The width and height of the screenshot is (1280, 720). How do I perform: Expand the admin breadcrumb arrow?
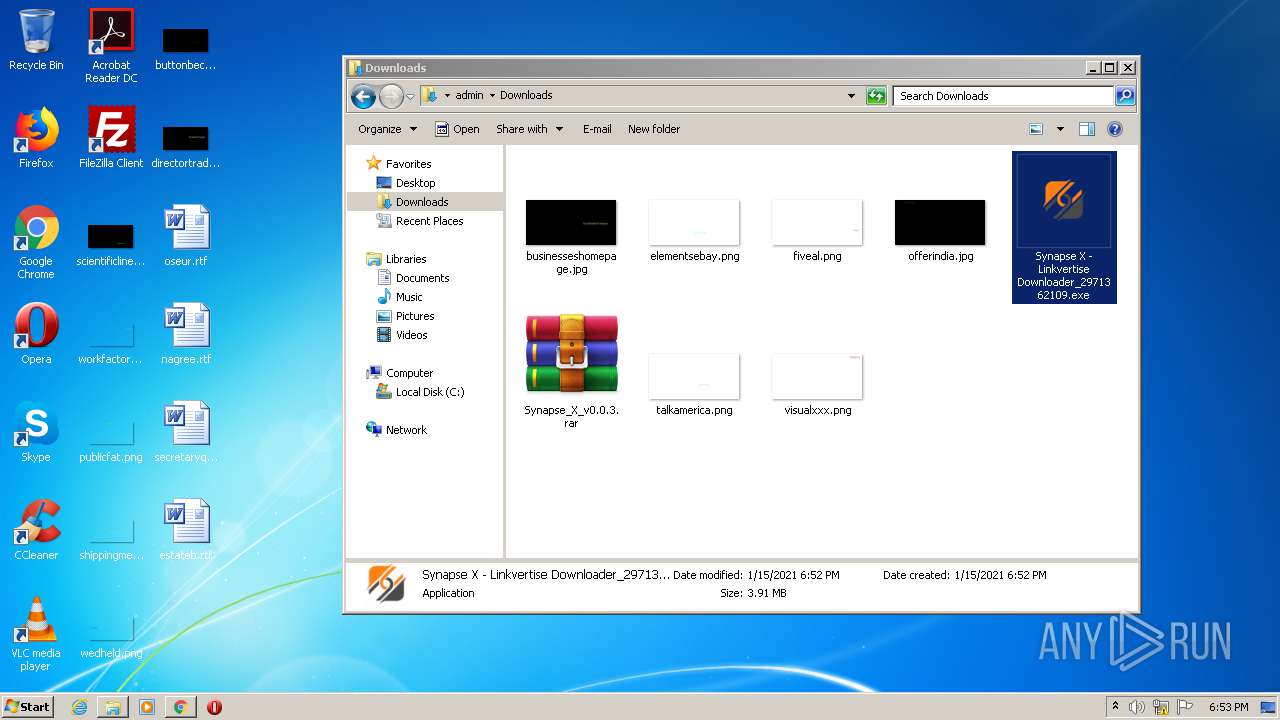[x=492, y=96]
